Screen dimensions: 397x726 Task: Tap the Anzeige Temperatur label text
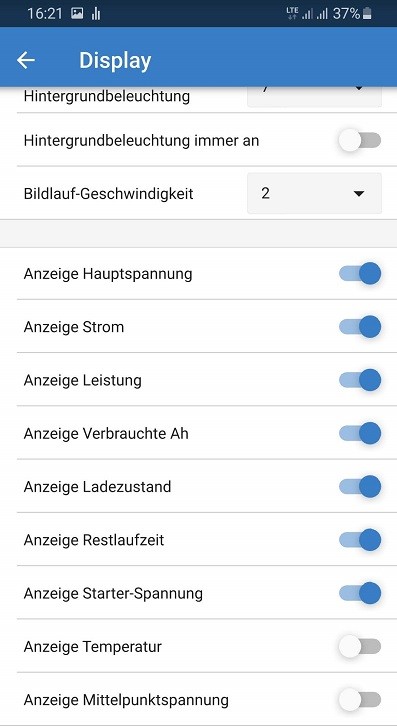coord(93,646)
